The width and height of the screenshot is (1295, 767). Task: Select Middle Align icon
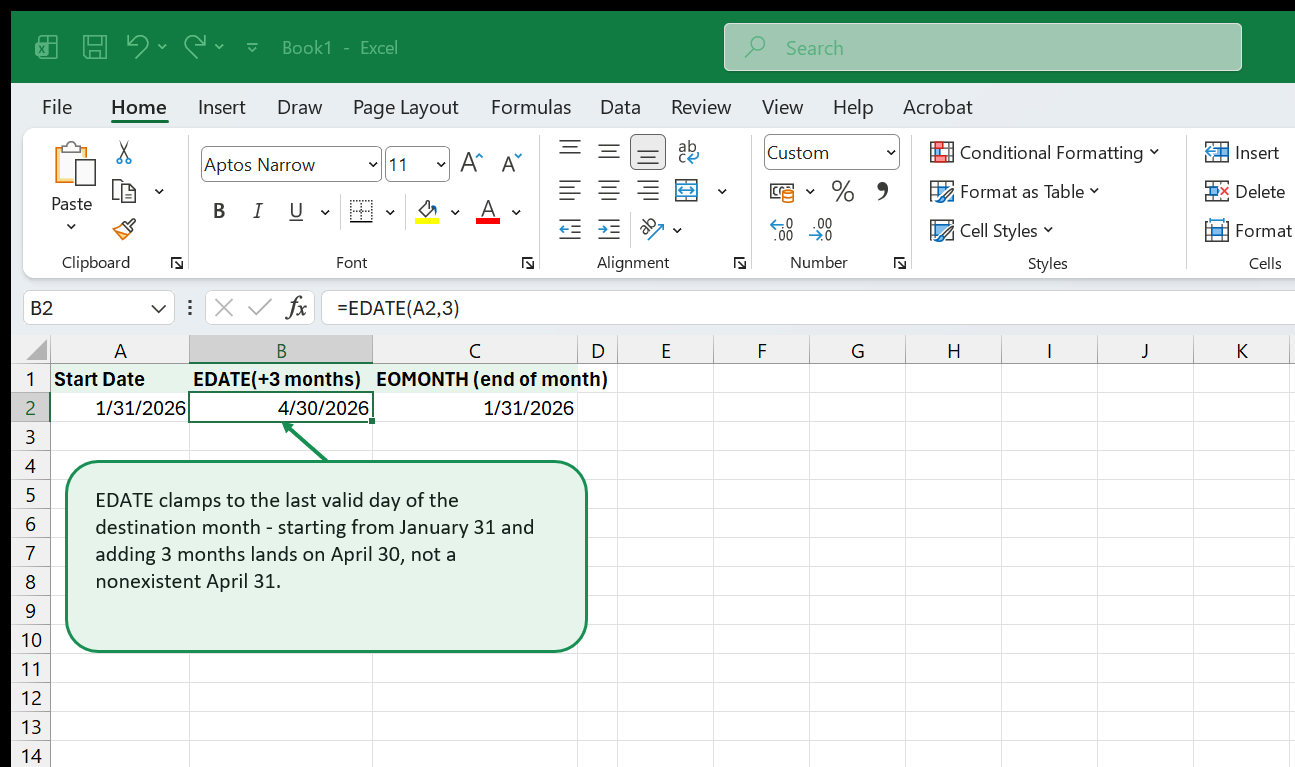(x=609, y=151)
